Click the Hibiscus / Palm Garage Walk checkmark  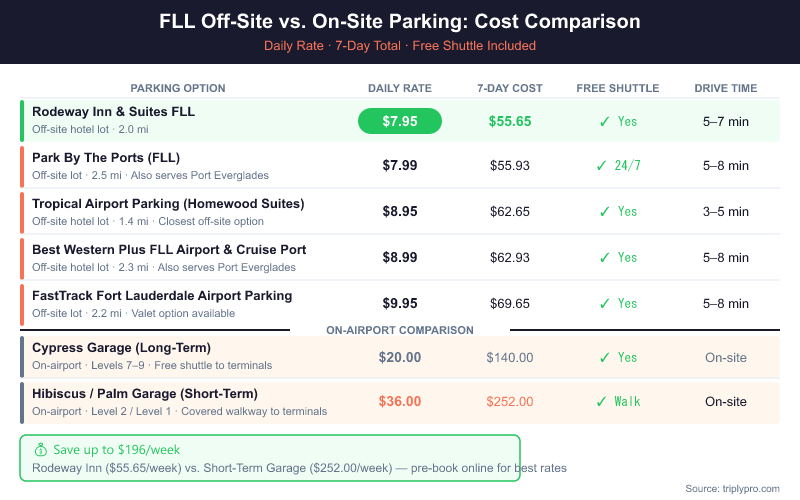click(601, 401)
